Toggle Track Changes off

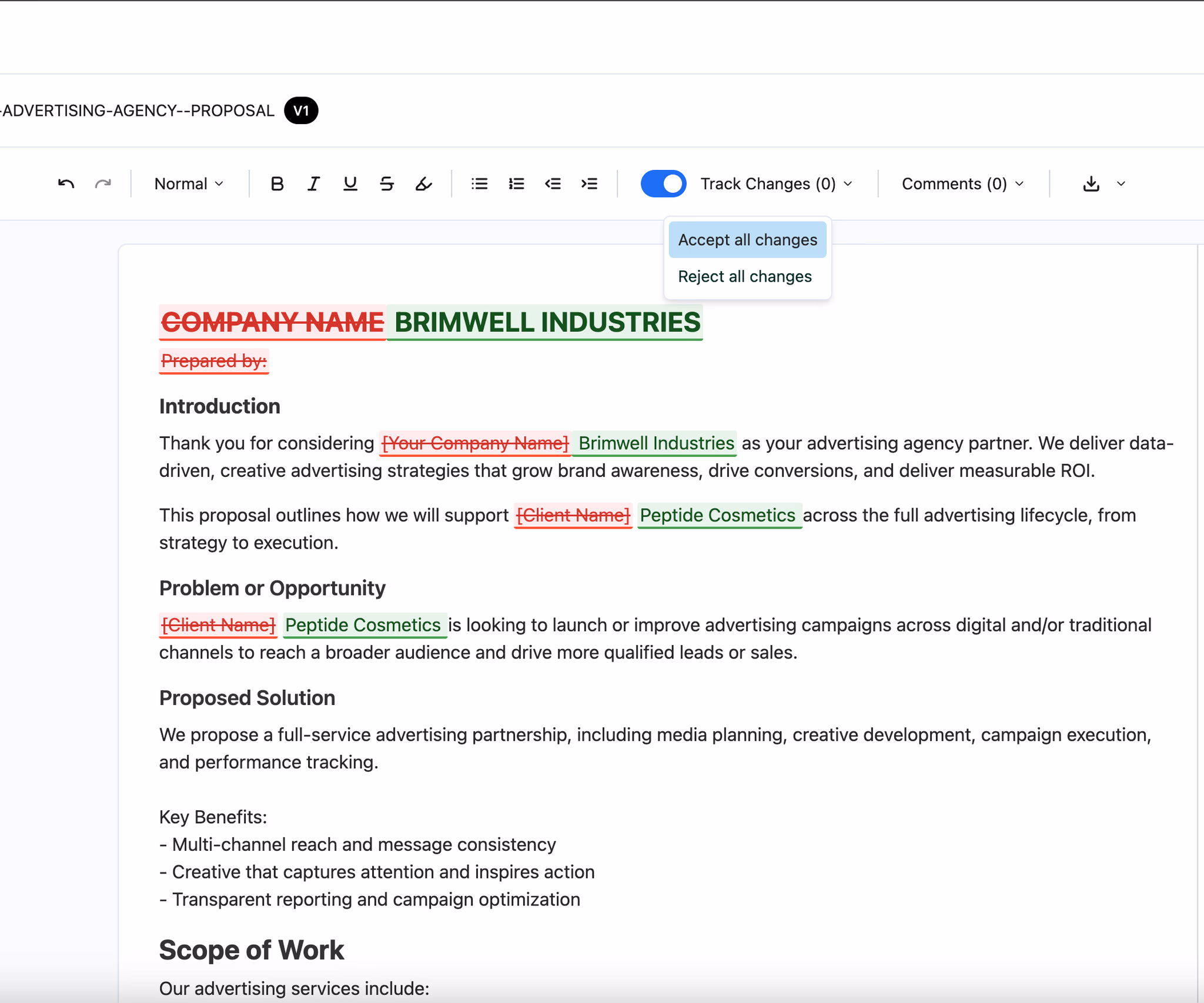click(664, 183)
